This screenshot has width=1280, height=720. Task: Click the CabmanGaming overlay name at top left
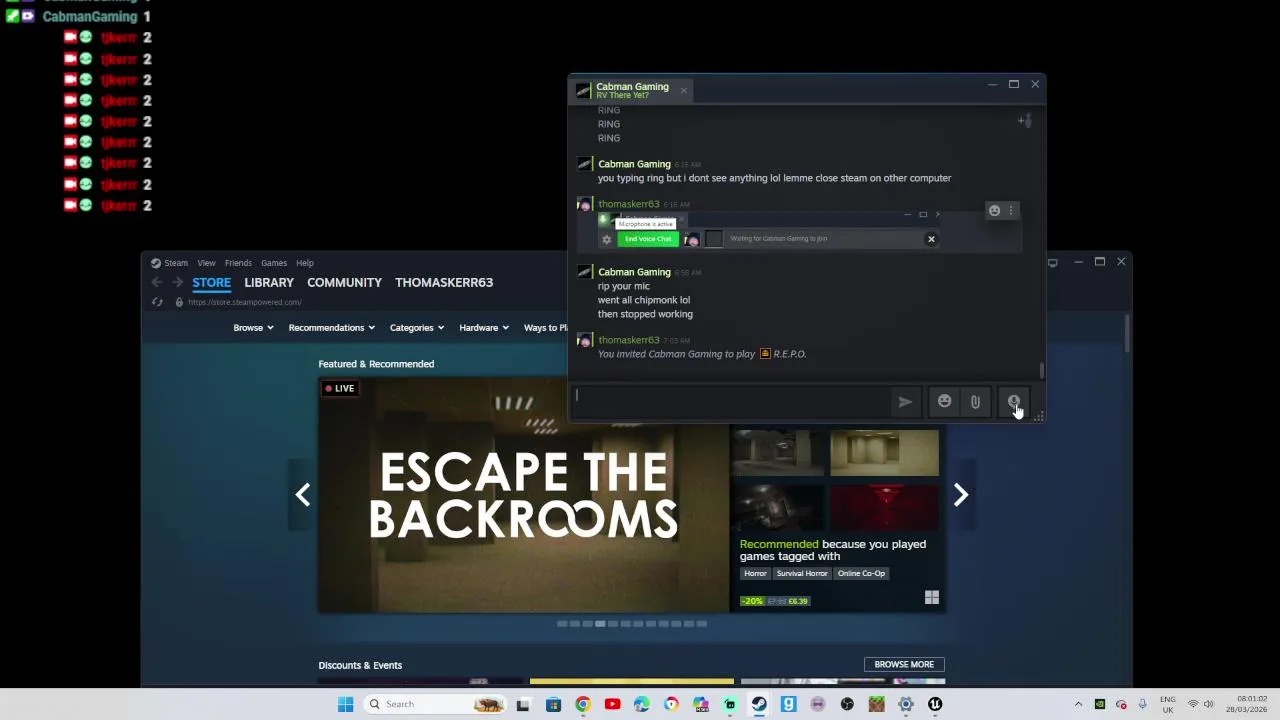[x=89, y=16]
